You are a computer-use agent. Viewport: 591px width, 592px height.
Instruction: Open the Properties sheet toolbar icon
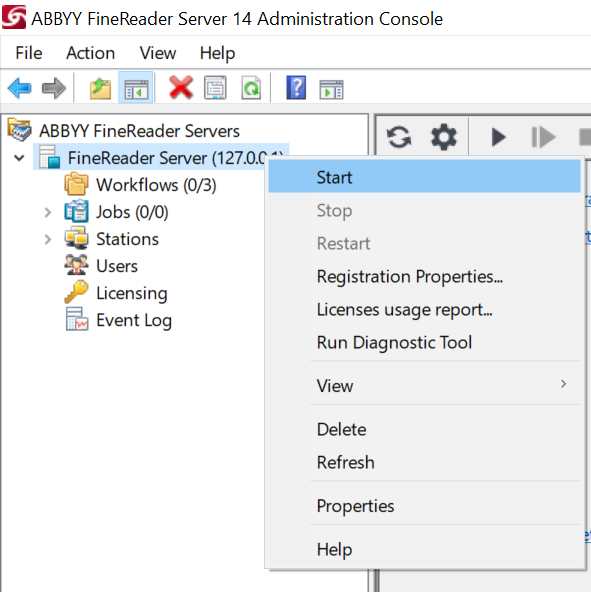point(215,88)
